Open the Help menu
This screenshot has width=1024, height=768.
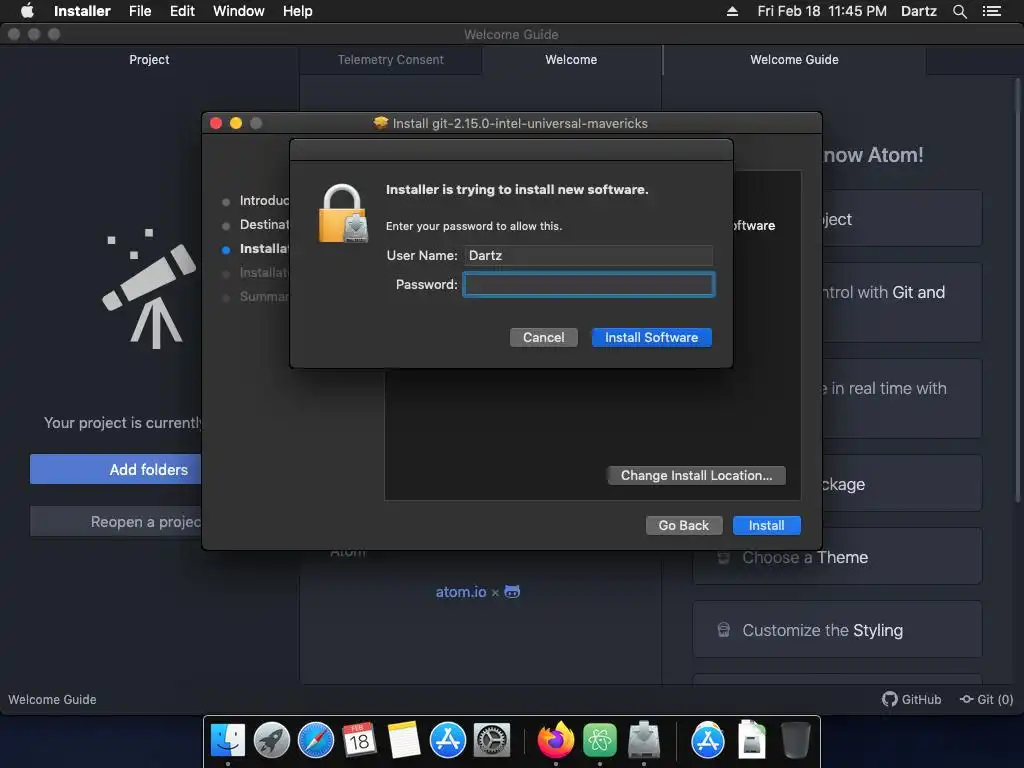297,11
